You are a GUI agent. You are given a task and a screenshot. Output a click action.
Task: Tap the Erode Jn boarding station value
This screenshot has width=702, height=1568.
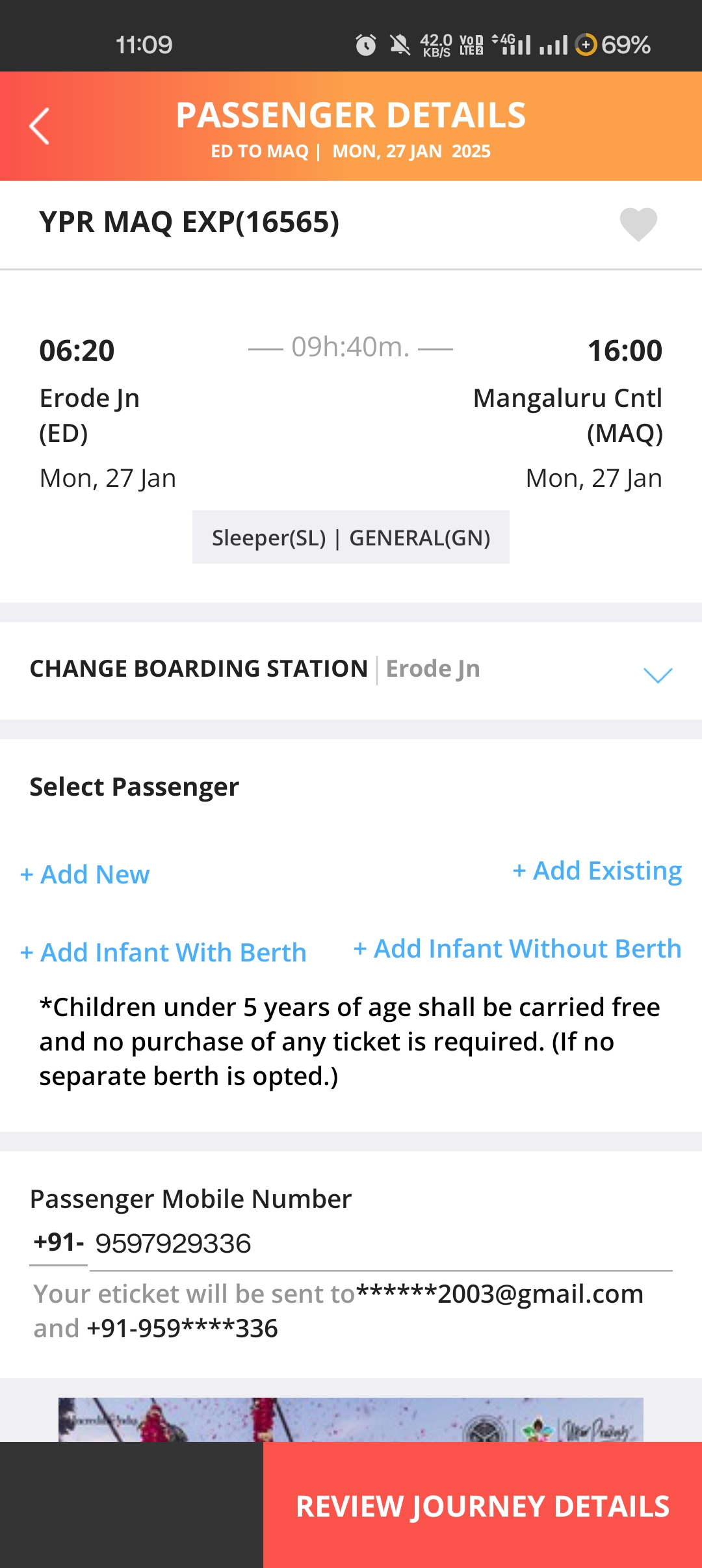pyautogui.click(x=433, y=669)
